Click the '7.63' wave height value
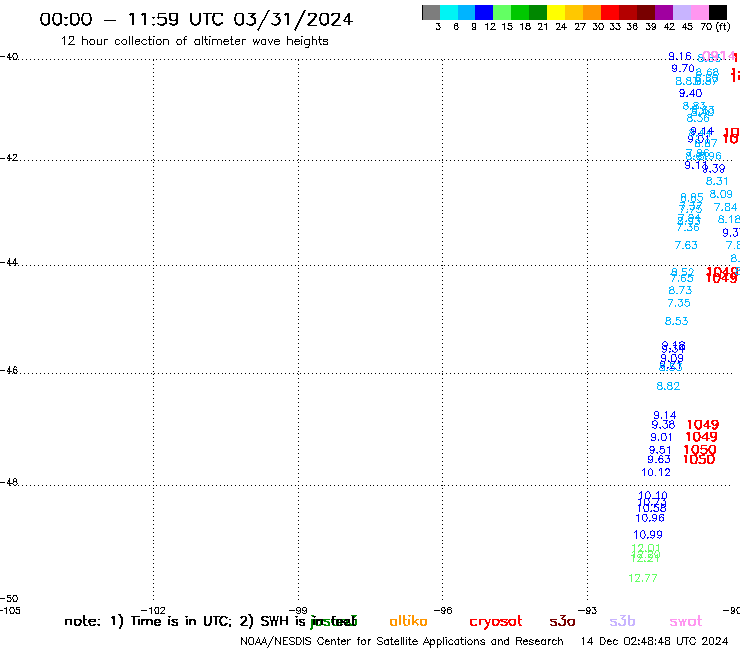The width and height of the screenshot is (740, 650). [x=686, y=245]
